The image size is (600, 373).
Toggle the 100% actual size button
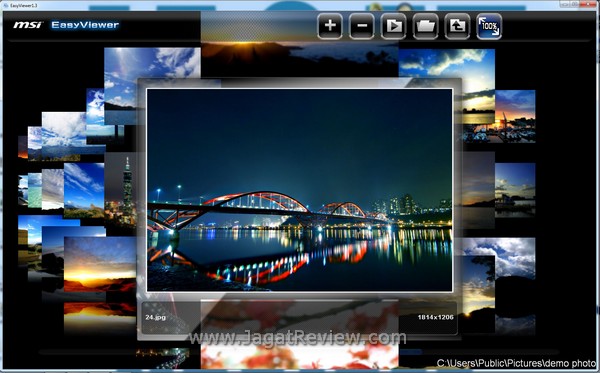[489, 26]
